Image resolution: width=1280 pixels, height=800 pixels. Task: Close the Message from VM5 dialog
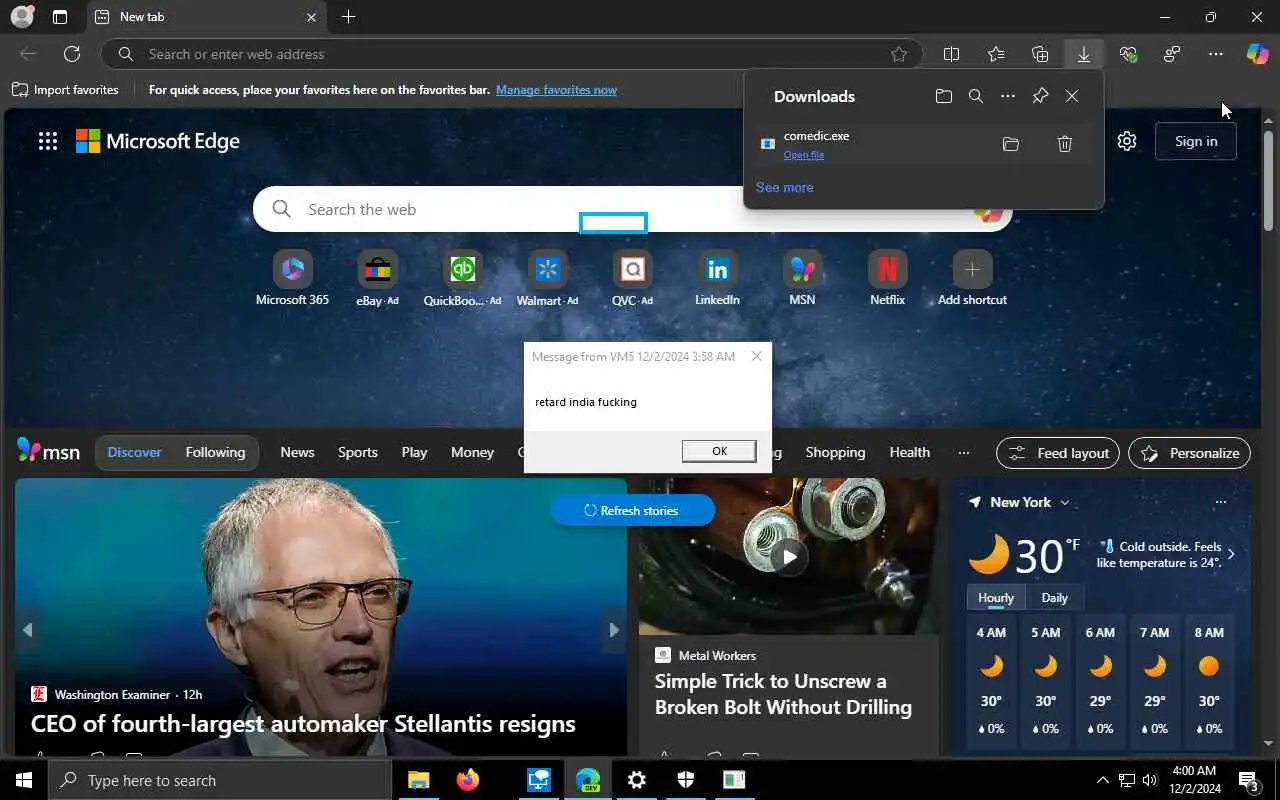coord(757,356)
